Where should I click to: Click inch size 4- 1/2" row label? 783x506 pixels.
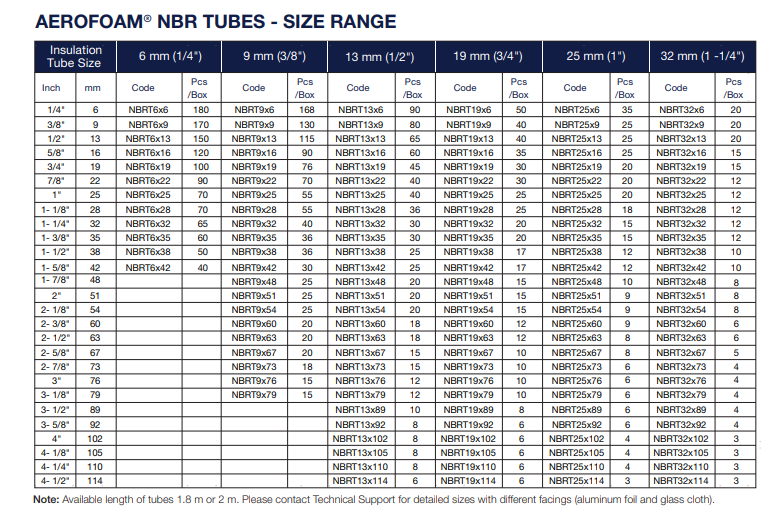point(55,481)
